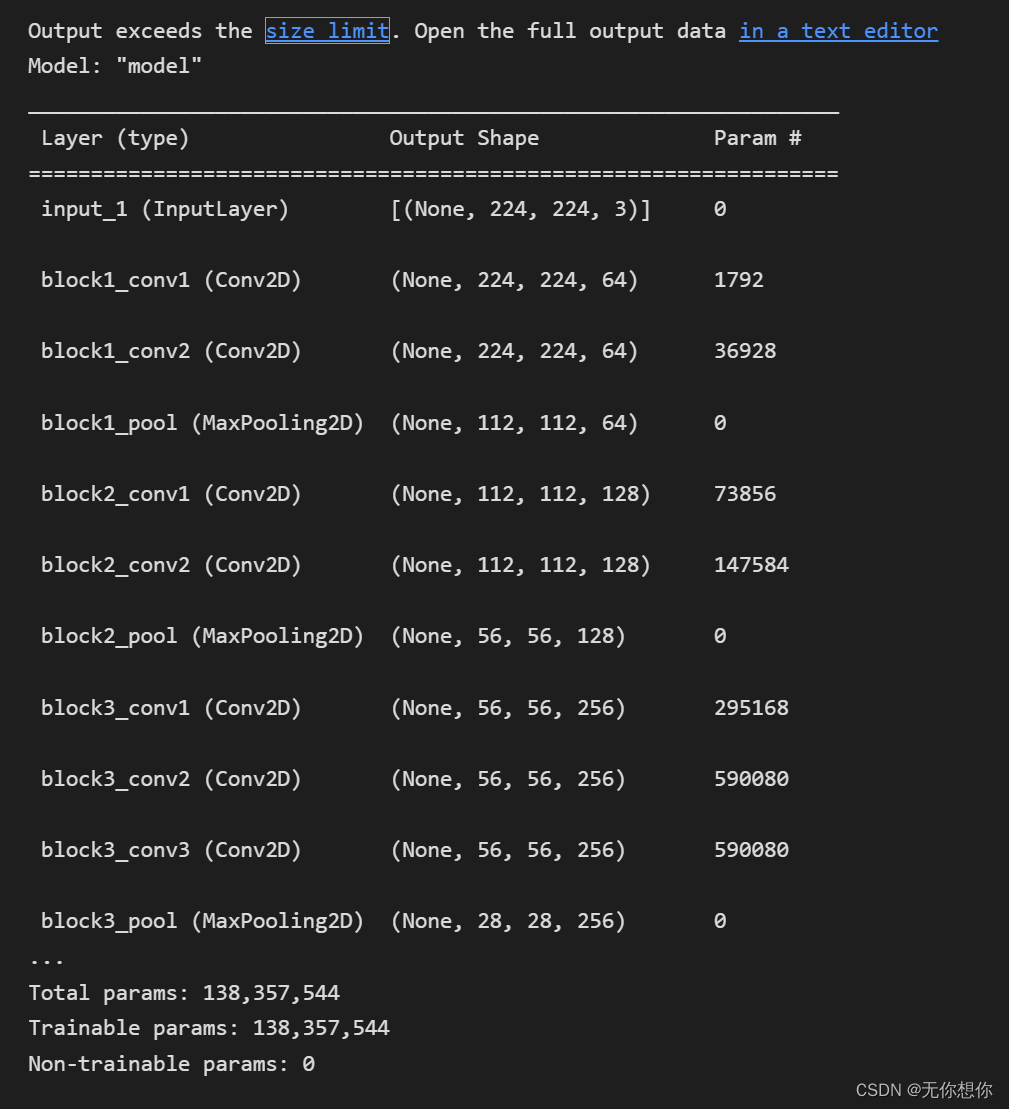Open full output "in a text editor" link
Image resolution: width=1009 pixels, height=1109 pixels.
pos(838,31)
